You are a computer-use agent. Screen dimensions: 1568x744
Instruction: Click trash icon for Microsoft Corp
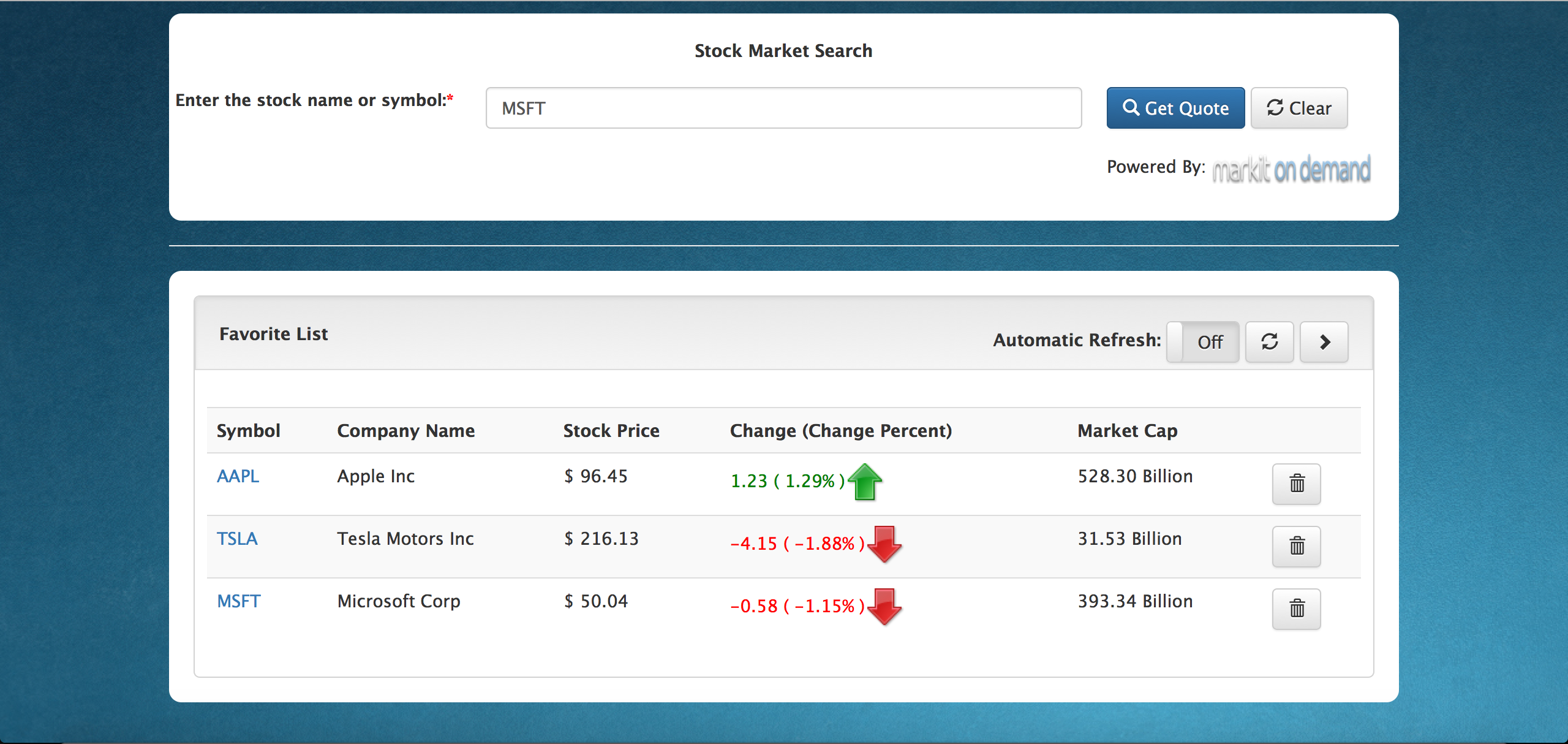pos(1296,609)
